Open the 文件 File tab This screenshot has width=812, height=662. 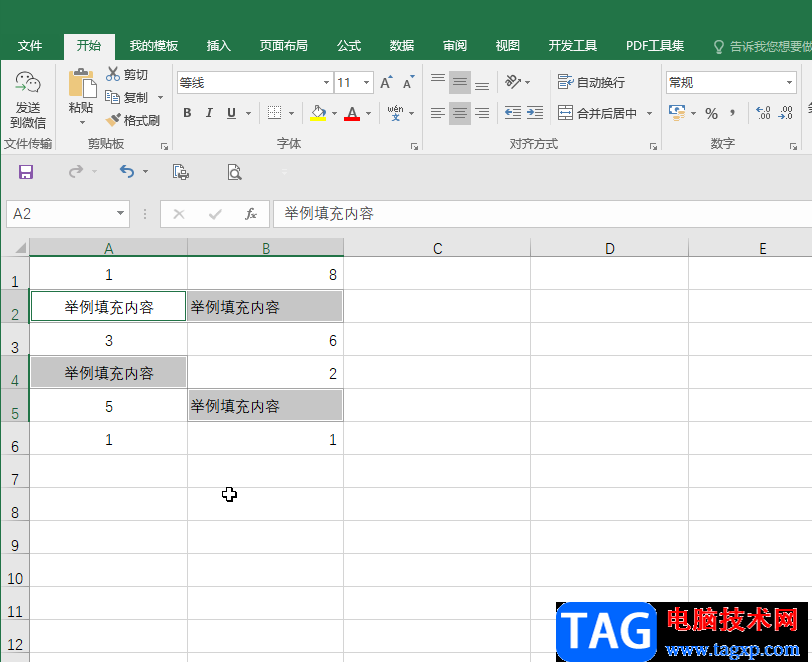point(30,46)
